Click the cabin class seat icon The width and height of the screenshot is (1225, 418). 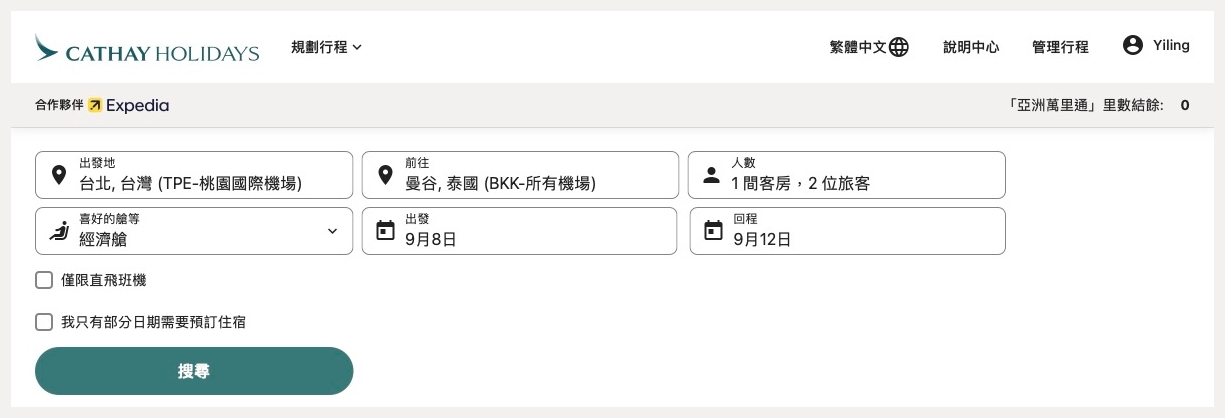point(58,231)
